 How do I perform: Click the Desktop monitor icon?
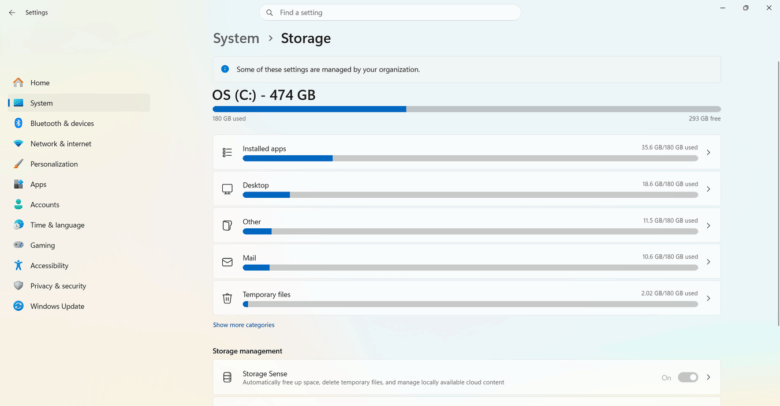pos(227,189)
